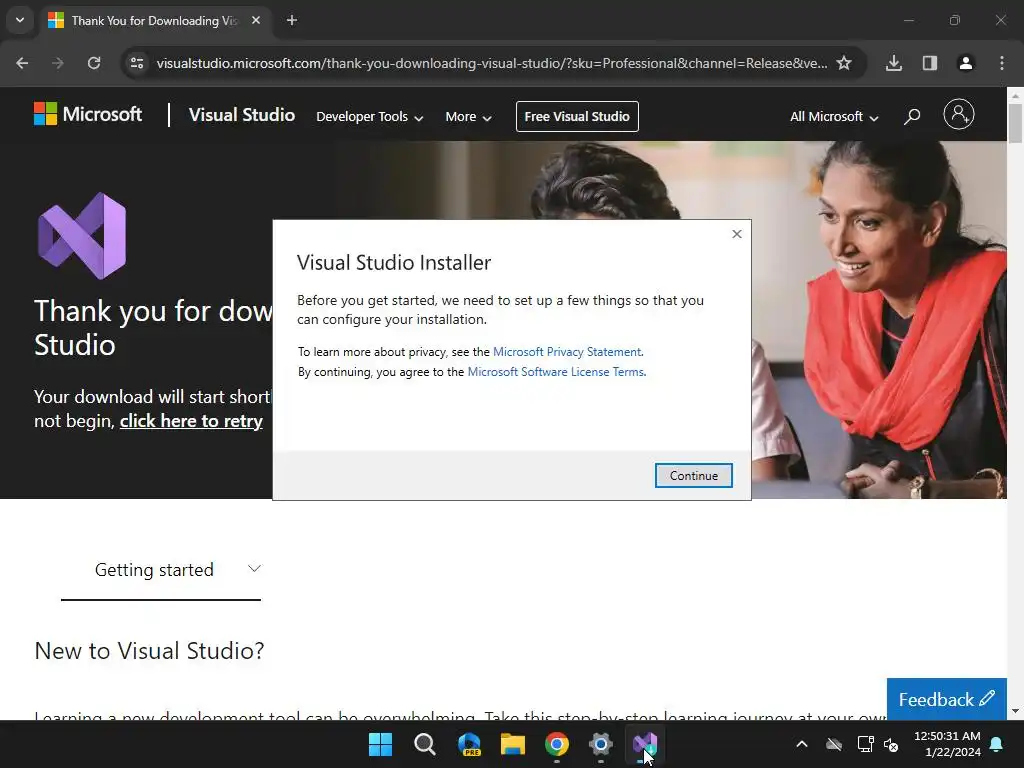Open taskbar Search

(x=424, y=744)
